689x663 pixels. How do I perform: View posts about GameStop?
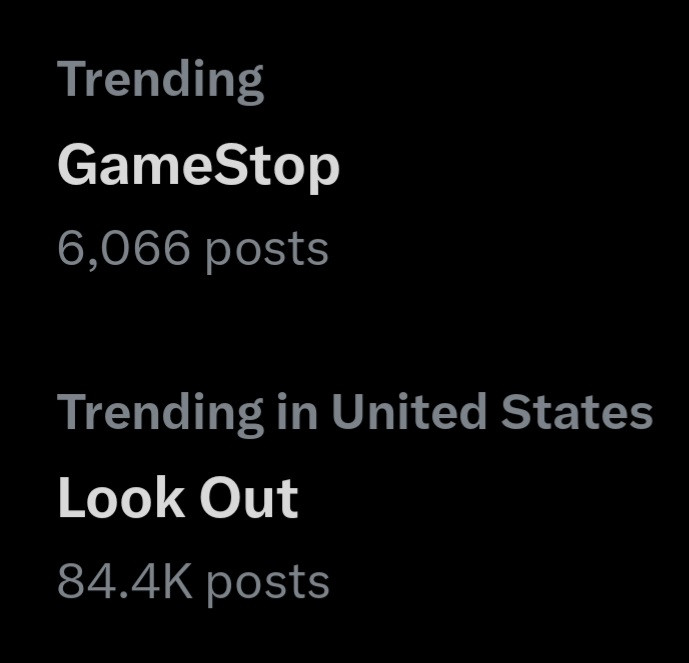tap(198, 166)
